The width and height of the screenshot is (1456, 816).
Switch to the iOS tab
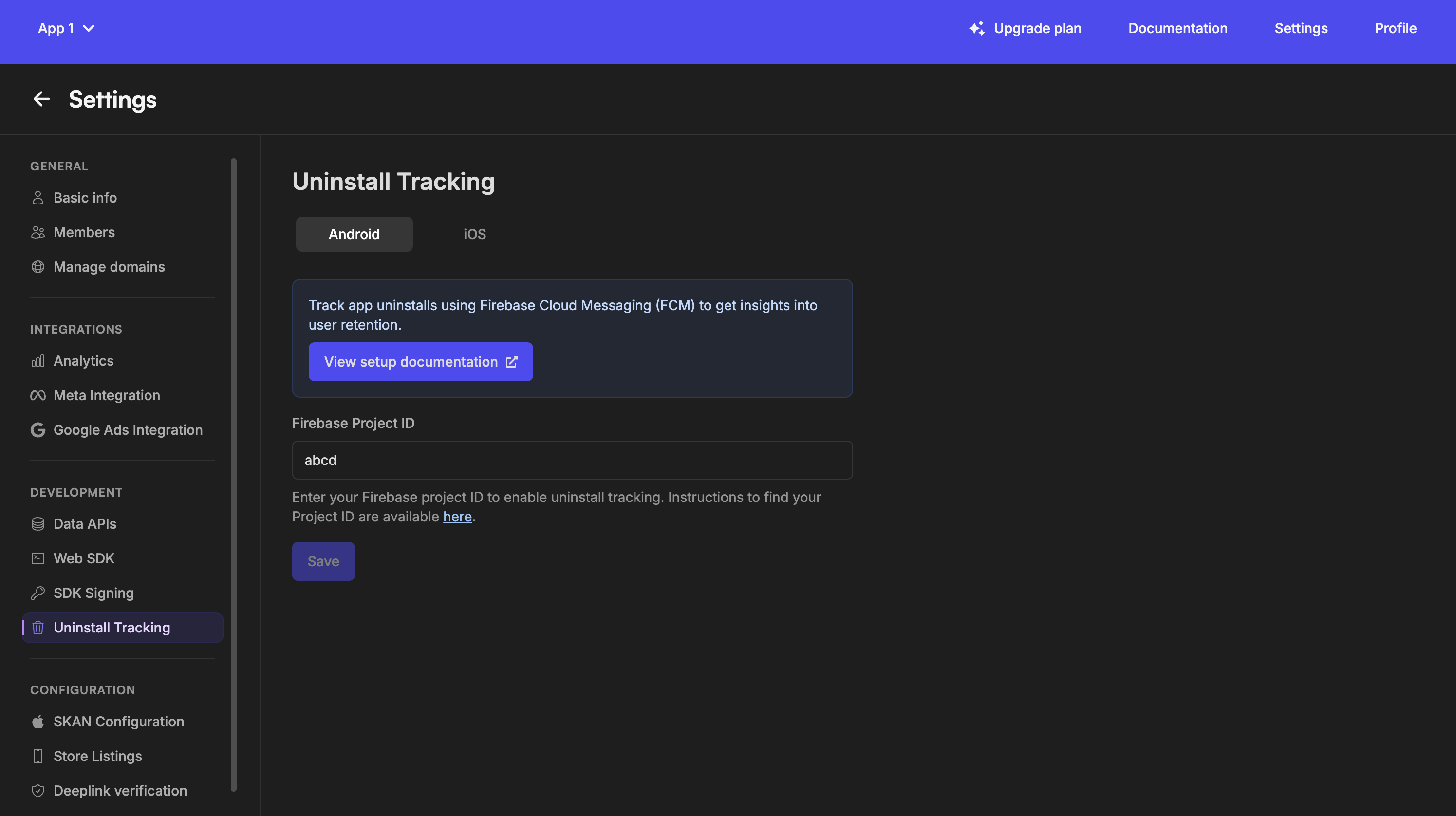click(474, 234)
